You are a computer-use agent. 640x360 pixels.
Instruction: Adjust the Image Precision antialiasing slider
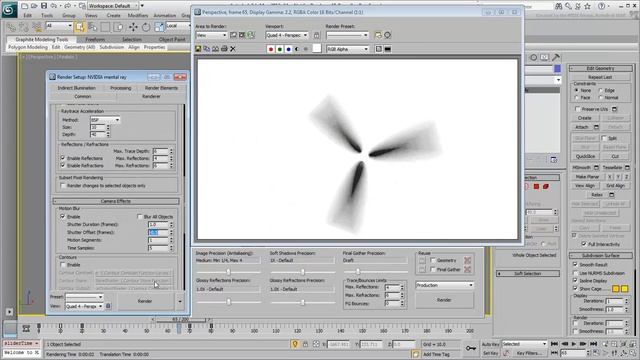pos(229,272)
